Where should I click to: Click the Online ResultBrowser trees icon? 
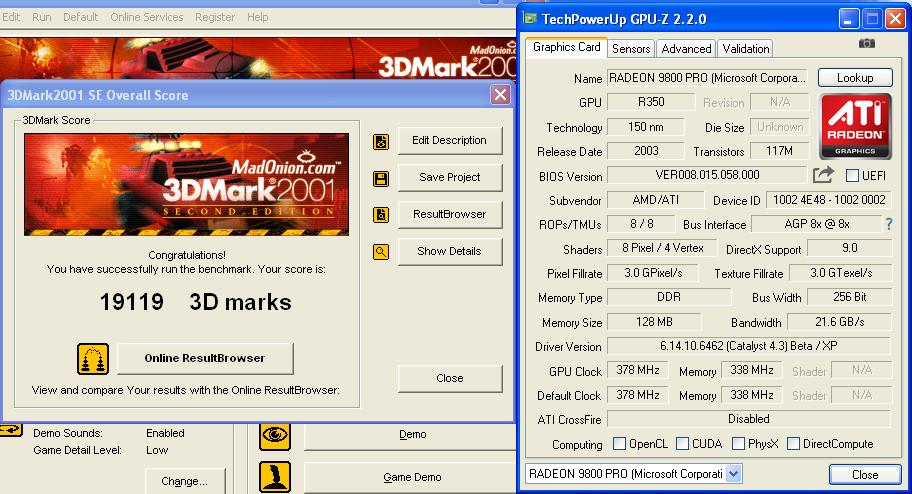(x=93, y=358)
